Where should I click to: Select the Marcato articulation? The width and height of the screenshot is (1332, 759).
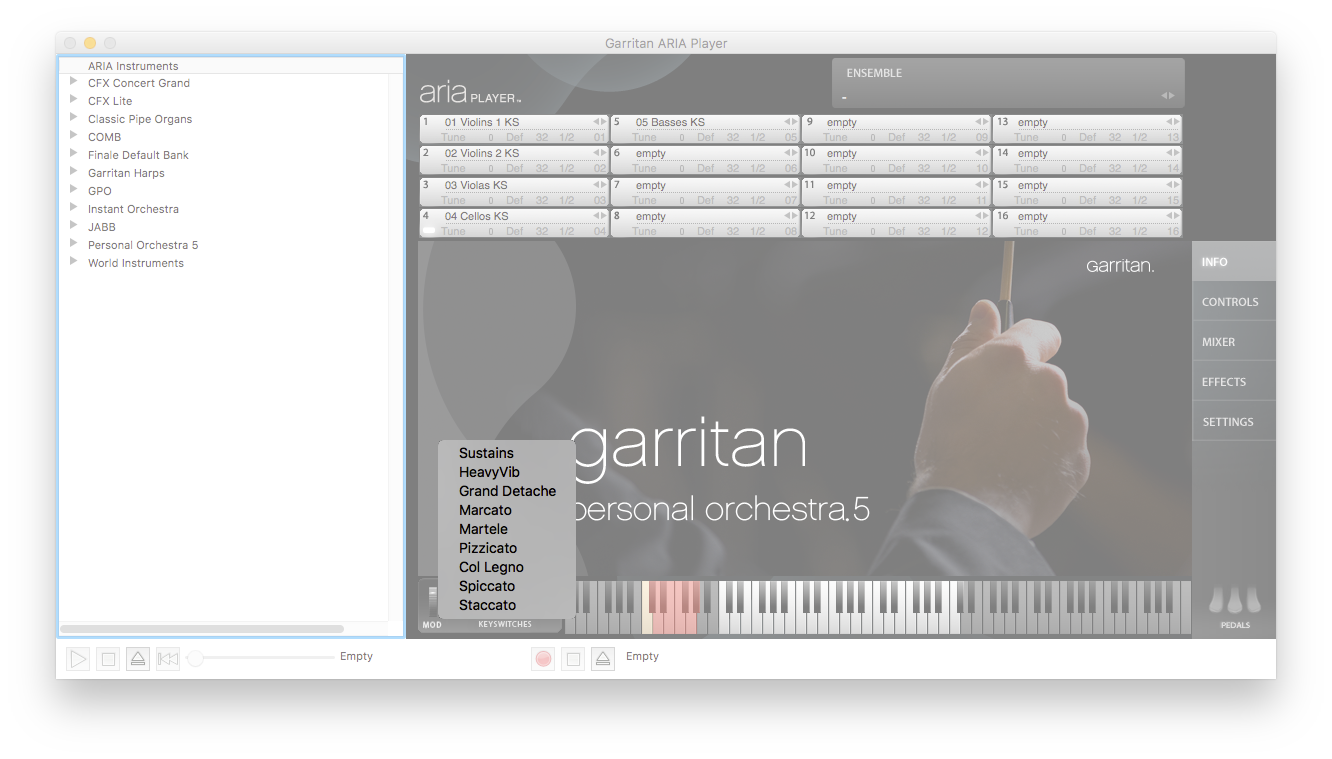(x=507, y=510)
